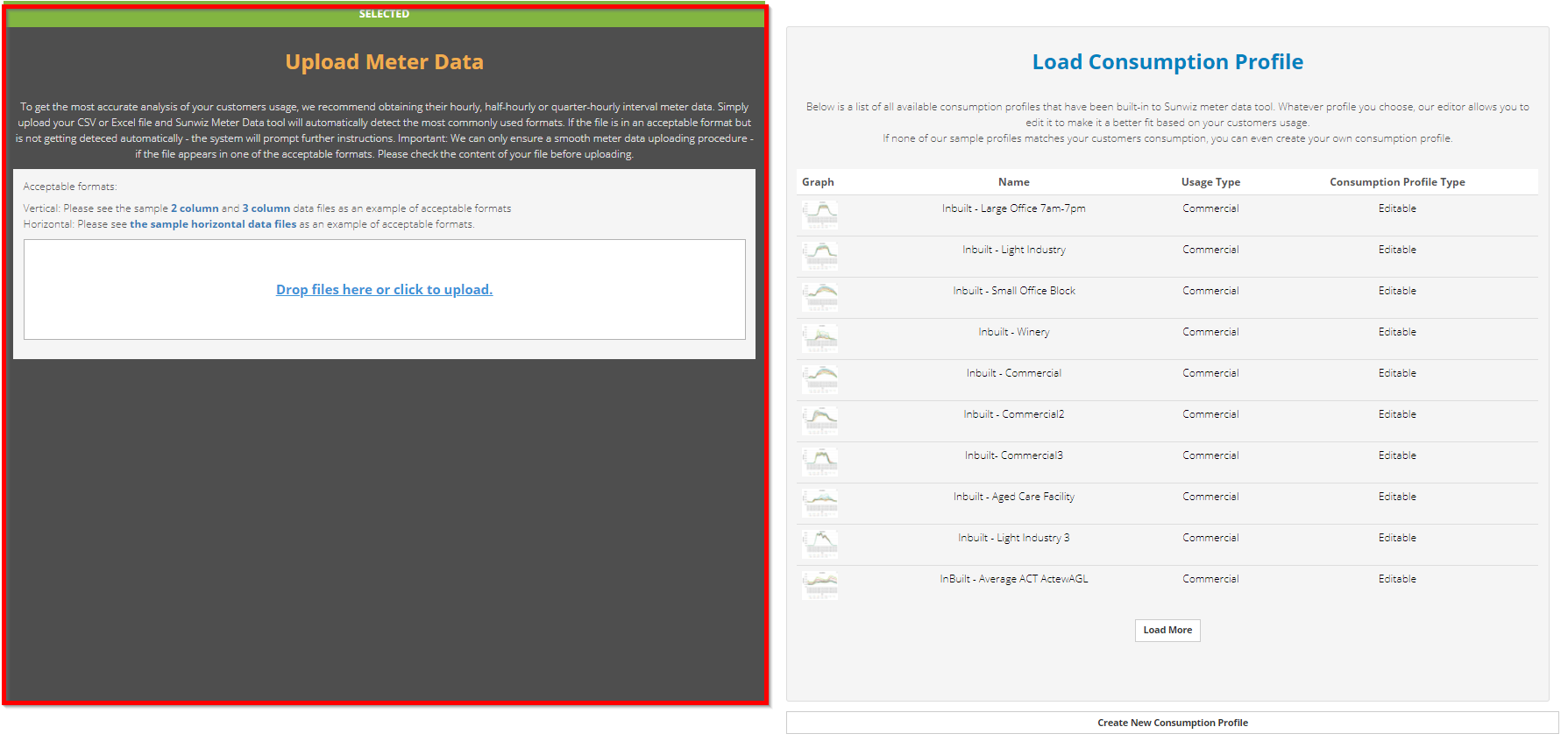Open the 3 column sample file link
1568x741 pixels.
click(x=266, y=208)
